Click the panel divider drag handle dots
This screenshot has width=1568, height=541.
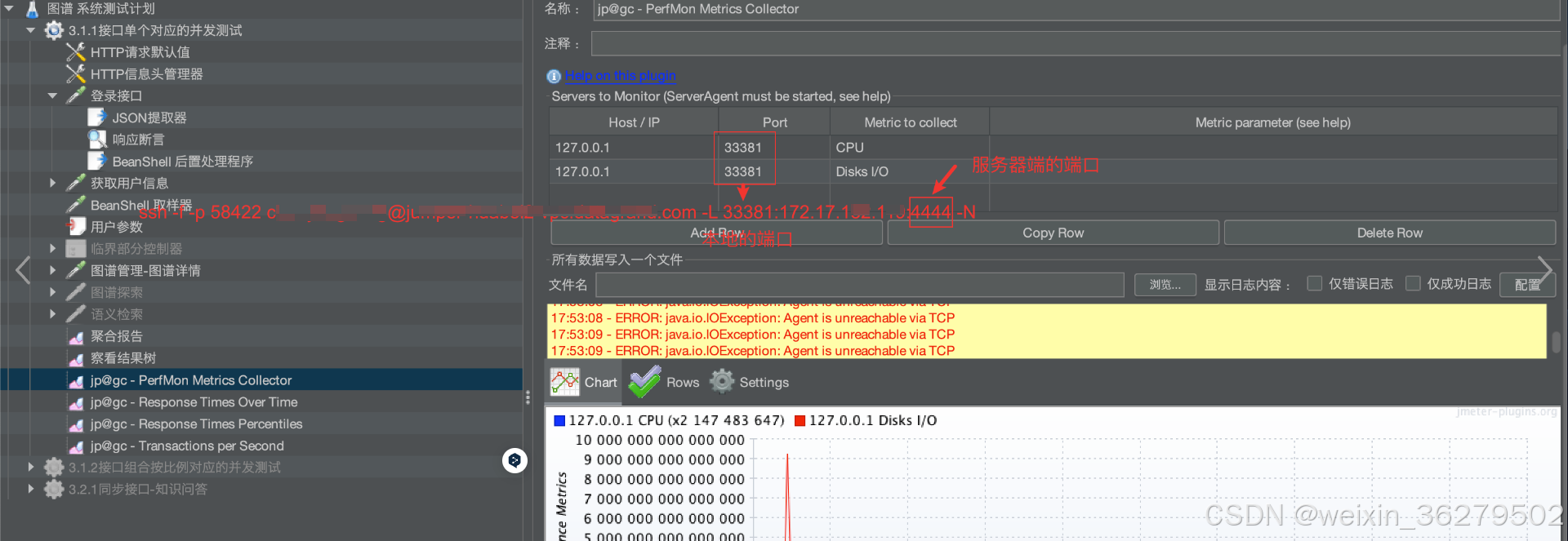coord(528,397)
